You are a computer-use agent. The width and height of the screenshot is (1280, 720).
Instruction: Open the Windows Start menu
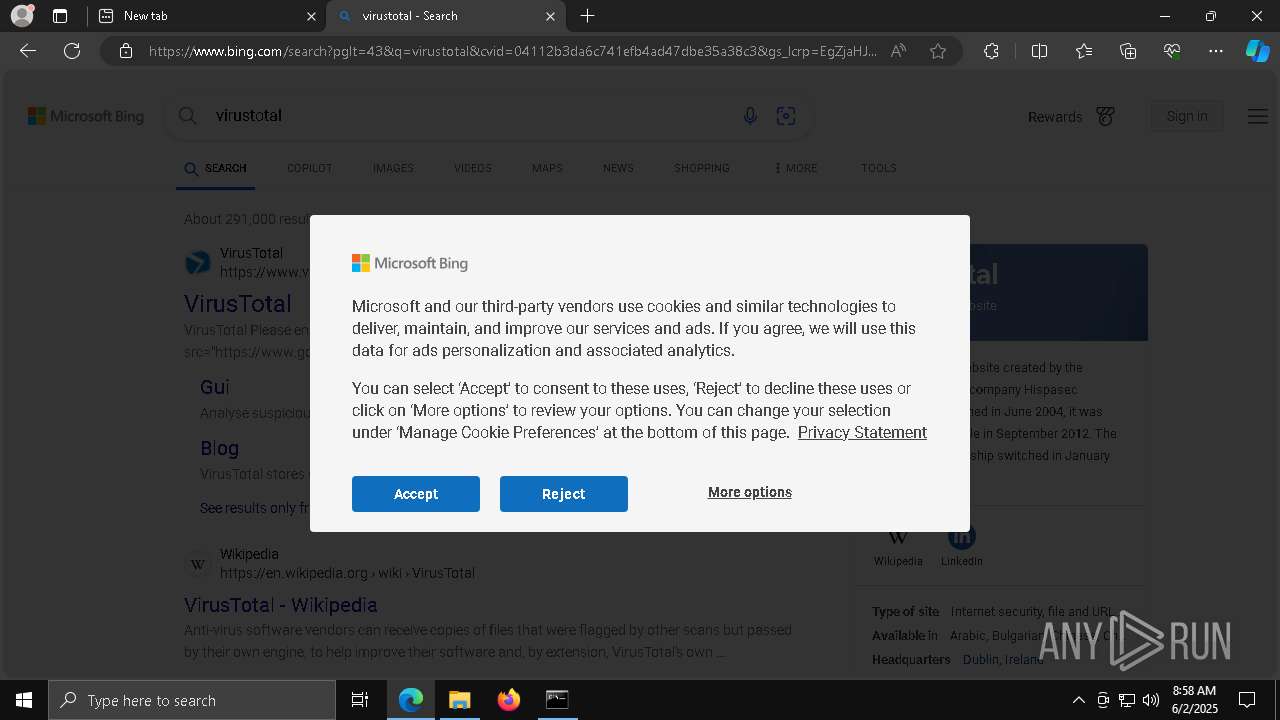pyautogui.click(x=24, y=700)
